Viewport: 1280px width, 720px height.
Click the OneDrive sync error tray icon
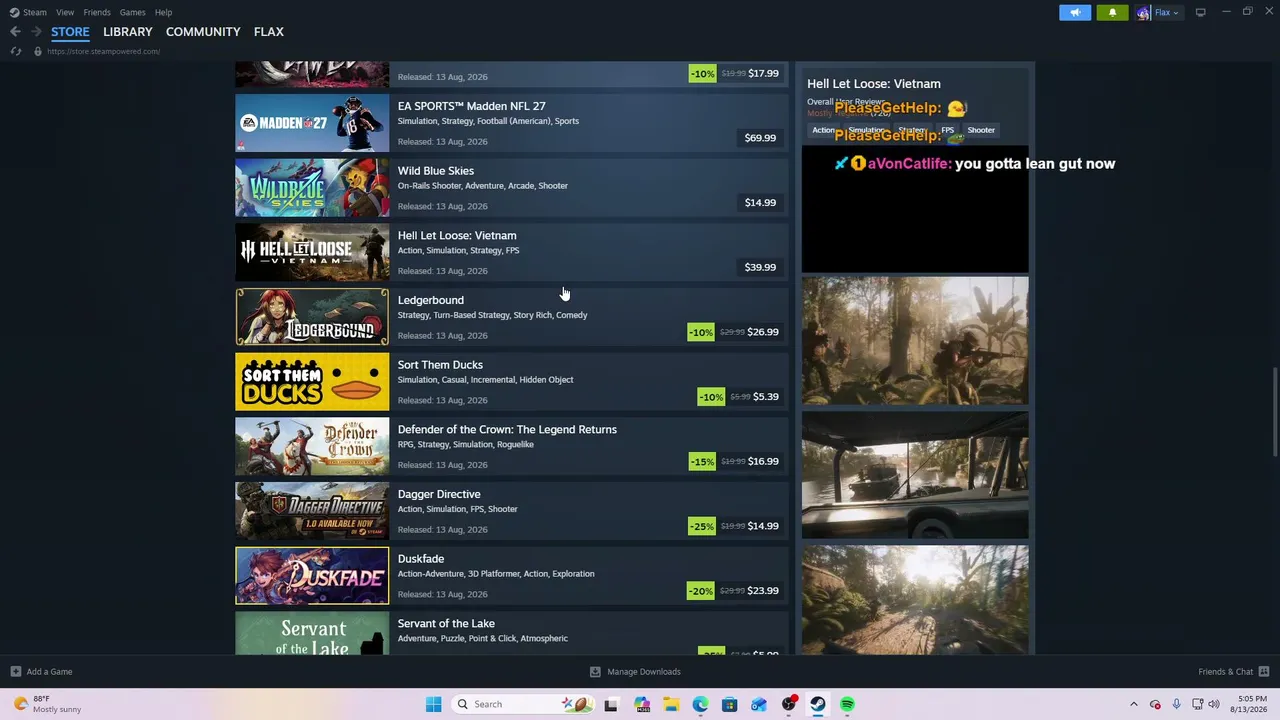1155,704
